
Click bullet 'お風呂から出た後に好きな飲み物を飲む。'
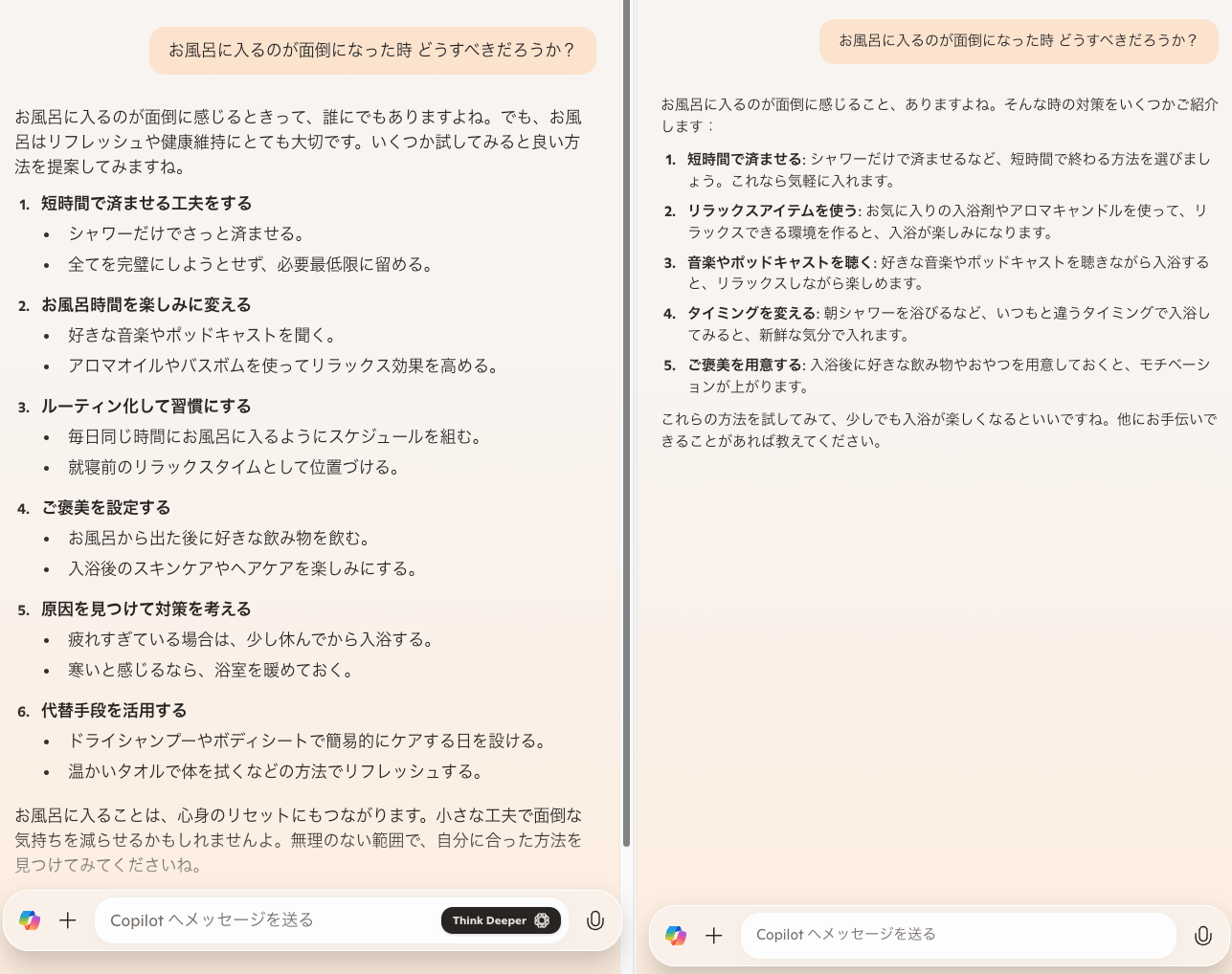click(x=219, y=538)
